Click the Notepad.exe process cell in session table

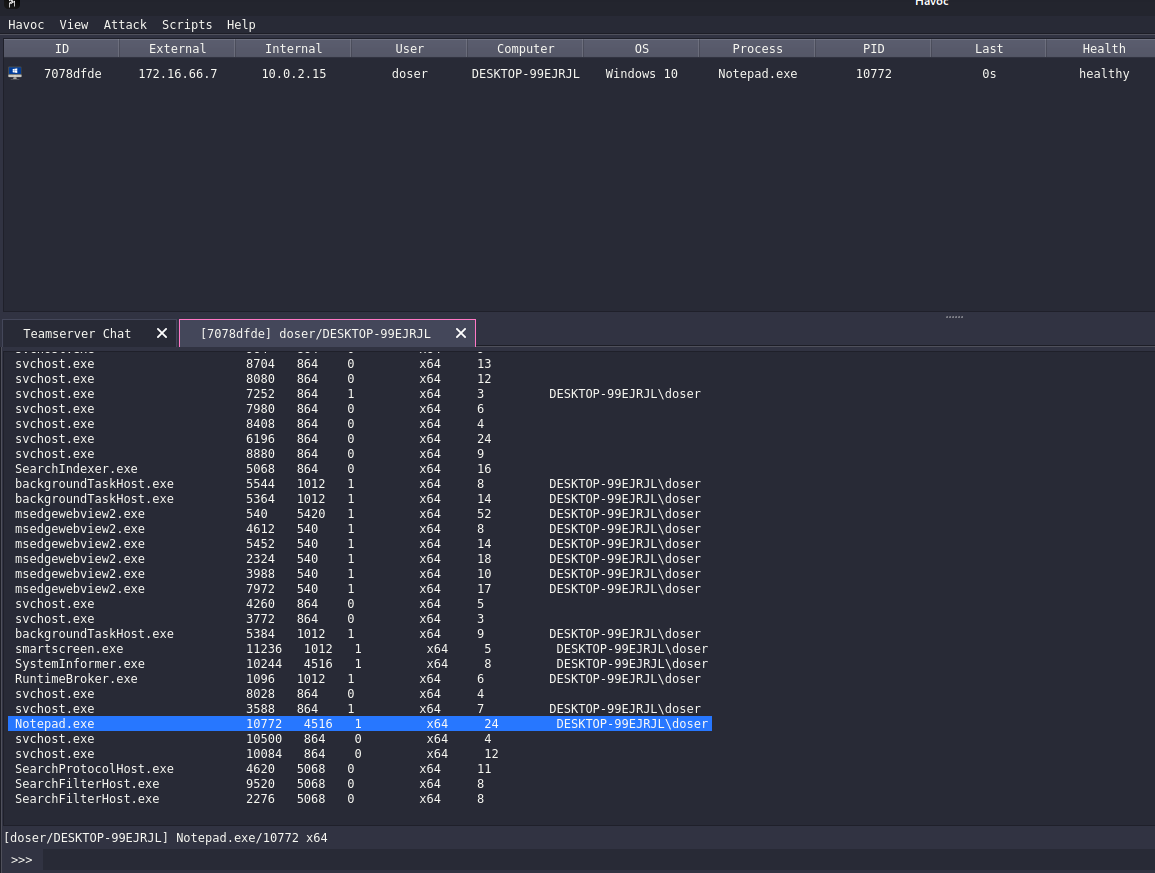click(x=757, y=74)
